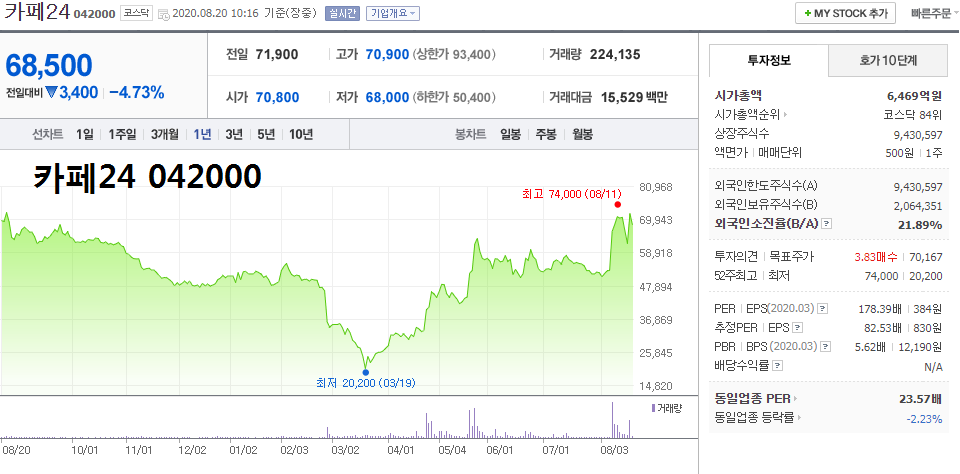Select the 10년 line chart period

click(x=301, y=134)
